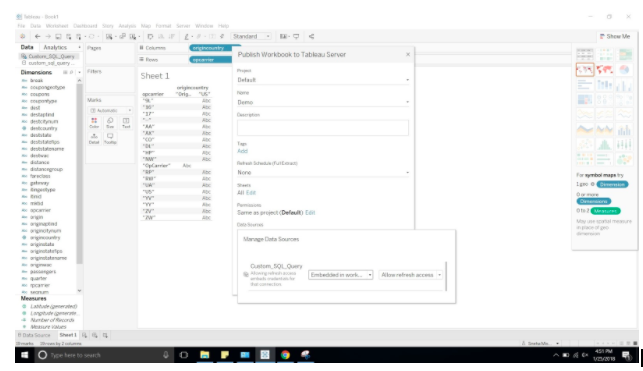Select the treemap chart in Show Me
This screenshot has width=643, height=371.
coord(585,100)
